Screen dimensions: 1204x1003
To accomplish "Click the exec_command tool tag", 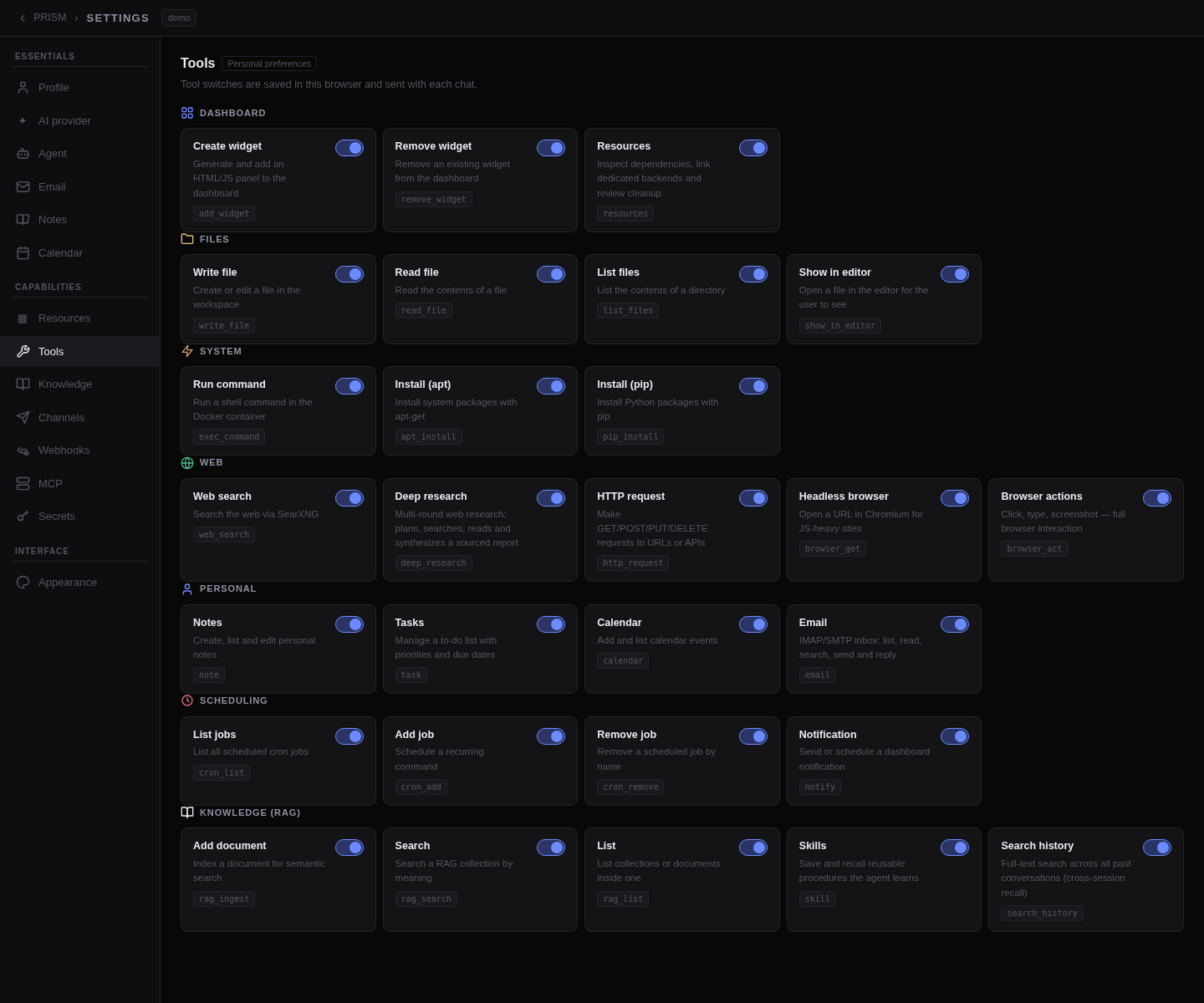I will pos(229,437).
